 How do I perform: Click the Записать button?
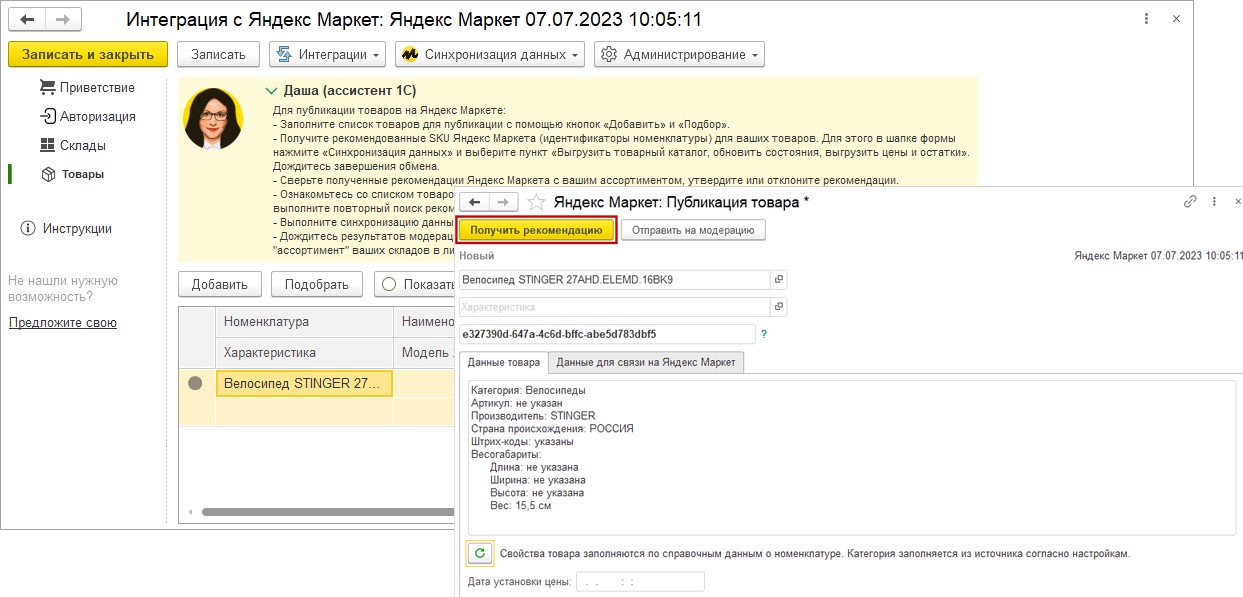218,54
